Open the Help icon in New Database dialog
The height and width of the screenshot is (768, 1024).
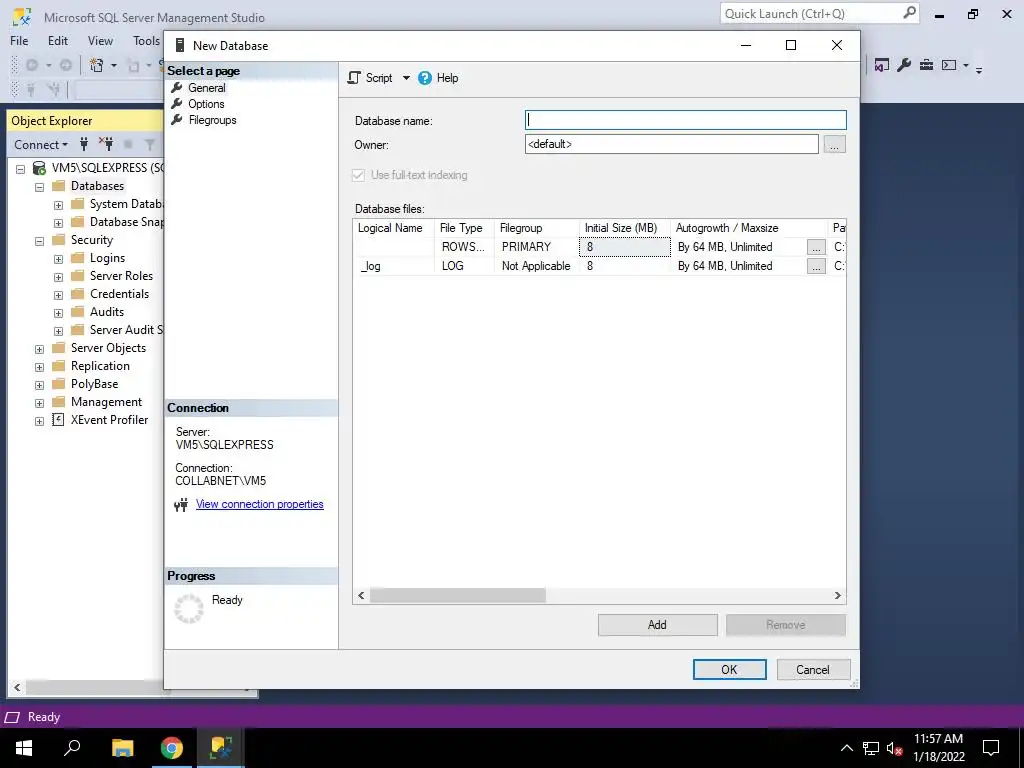point(424,78)
